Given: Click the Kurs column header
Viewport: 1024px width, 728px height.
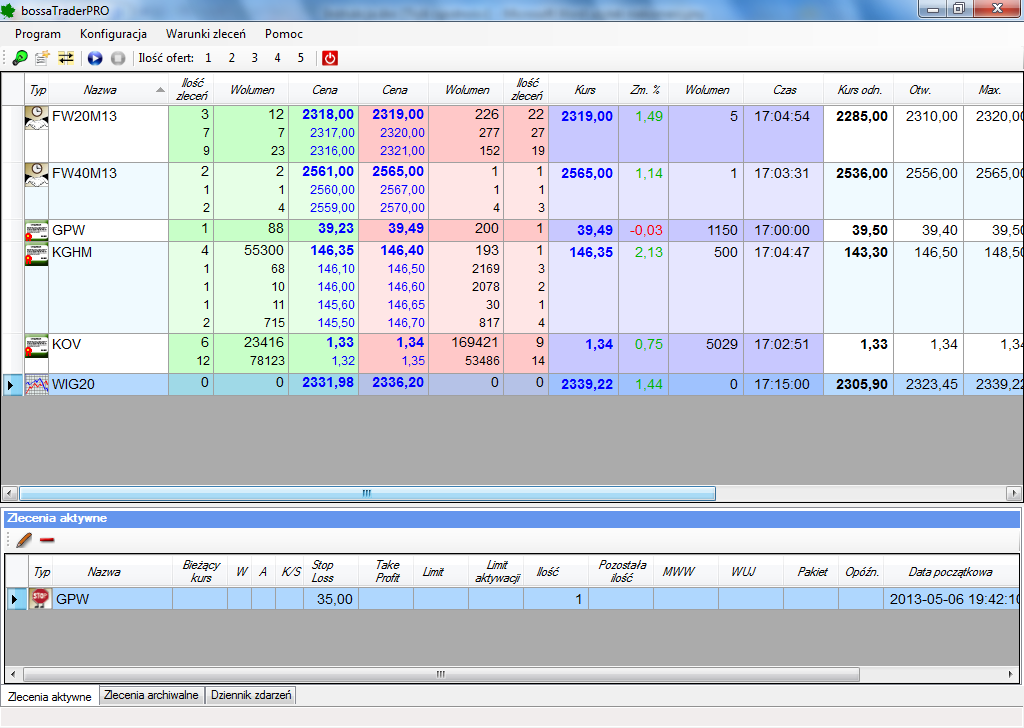Looking at the screenshot, I should (584, 89).
